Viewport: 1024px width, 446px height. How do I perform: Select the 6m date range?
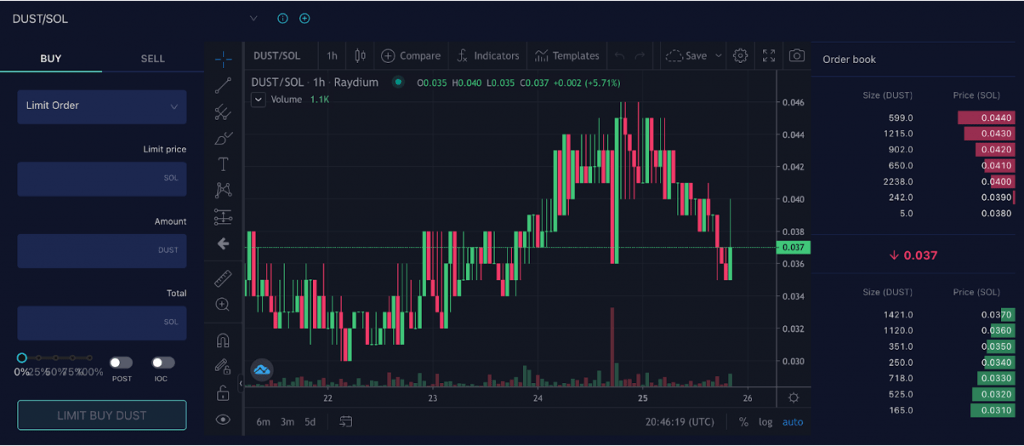263,422
